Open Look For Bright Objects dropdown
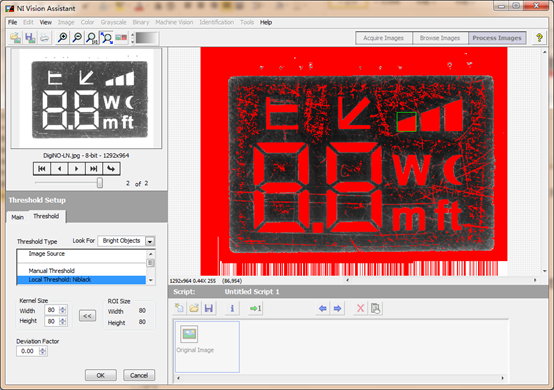This screenshot has width=554, height=390. coord(150,241)
